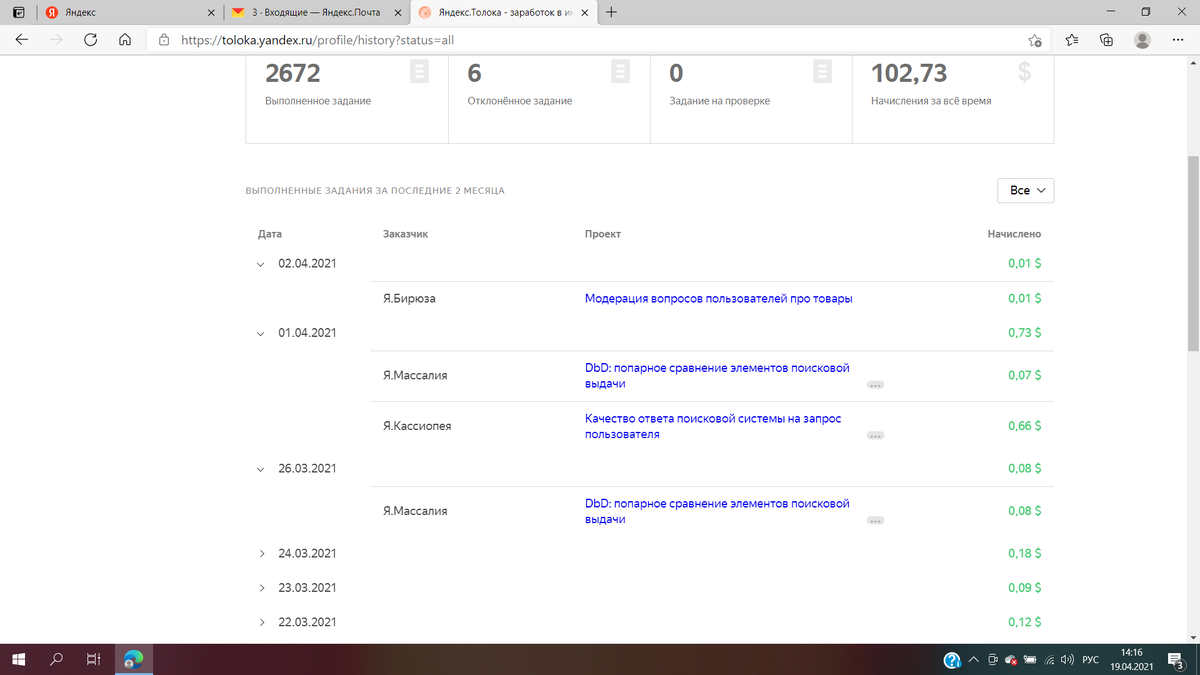Expand the 23.03.2021 date row
Image resolution: width=1200 pixels, height=675 pixels.
point(261,588)
